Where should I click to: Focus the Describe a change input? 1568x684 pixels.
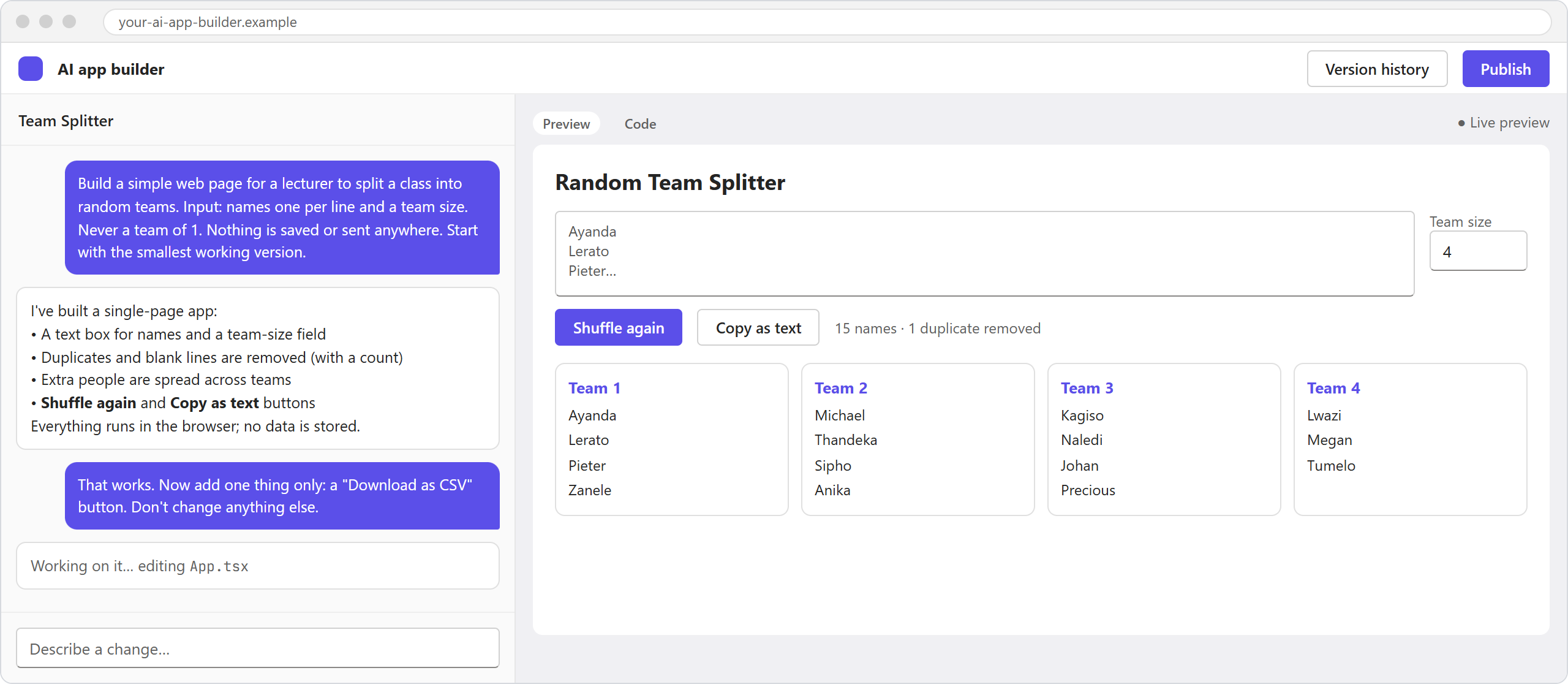tap(258, 648)
